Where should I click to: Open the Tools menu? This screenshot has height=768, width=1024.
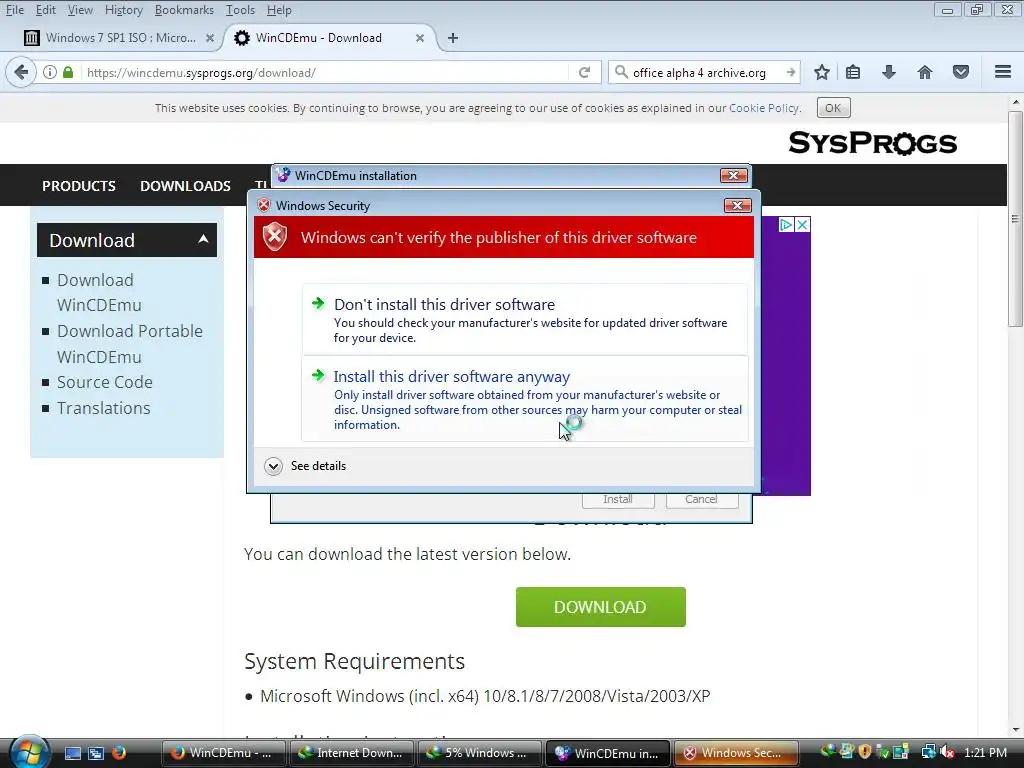(240, 10)
